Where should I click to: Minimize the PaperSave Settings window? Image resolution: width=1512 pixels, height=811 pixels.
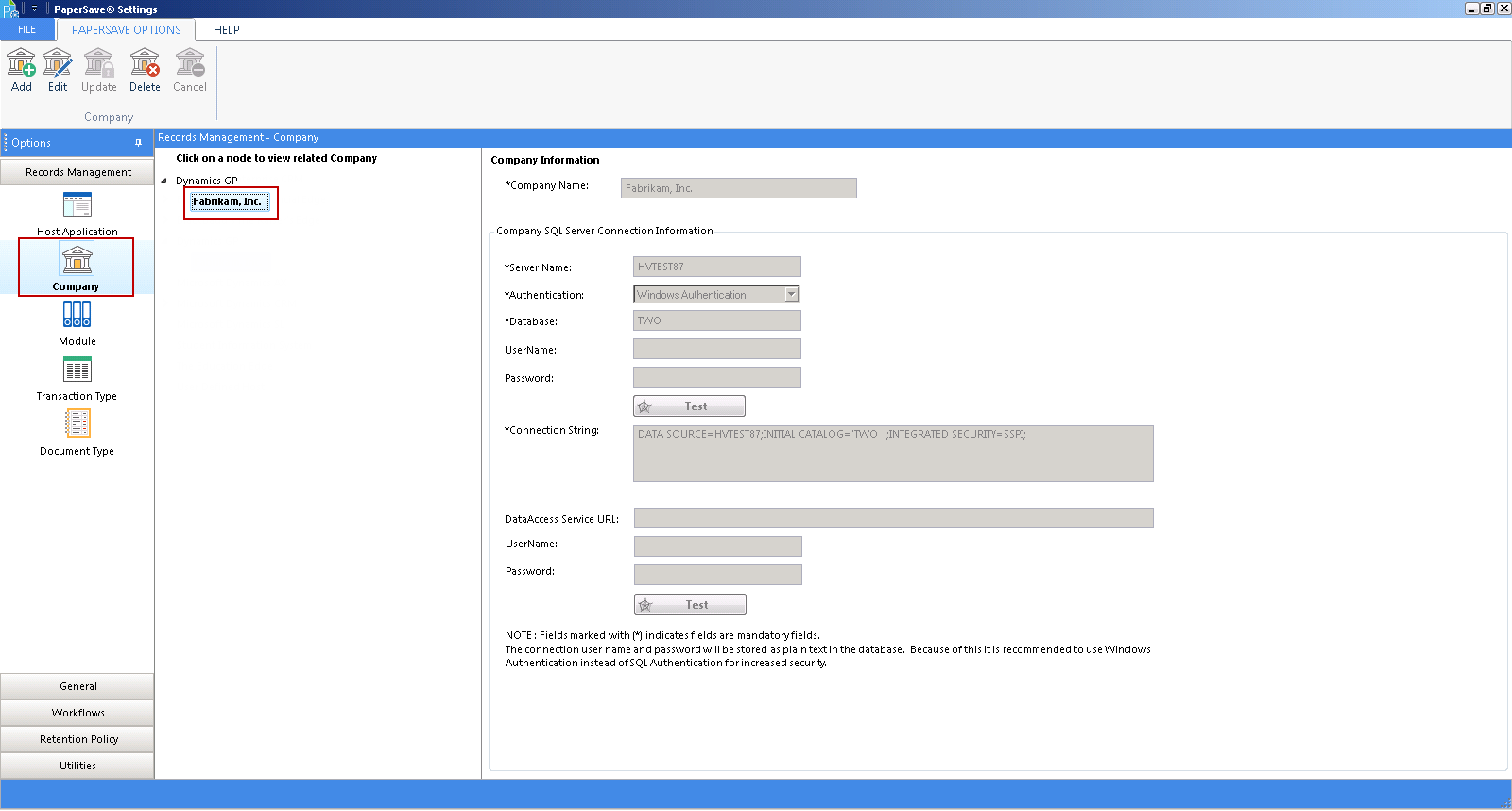(x=1471, y=9)
